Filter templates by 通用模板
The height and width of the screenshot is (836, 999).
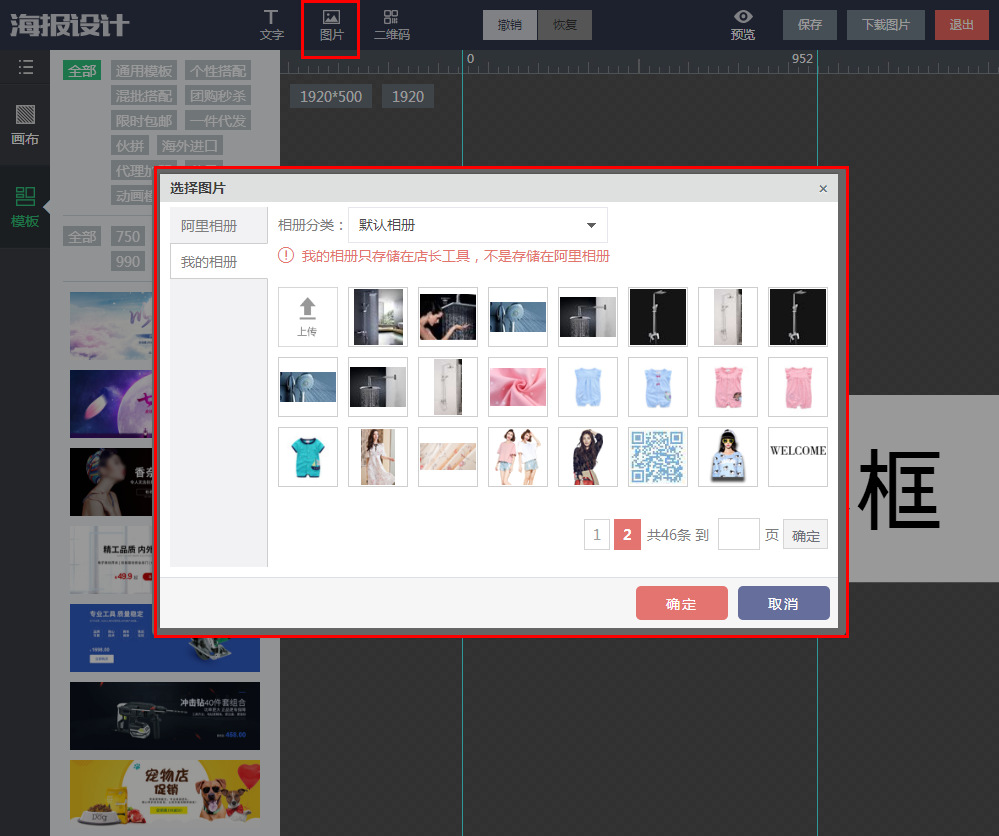point(143,70)
